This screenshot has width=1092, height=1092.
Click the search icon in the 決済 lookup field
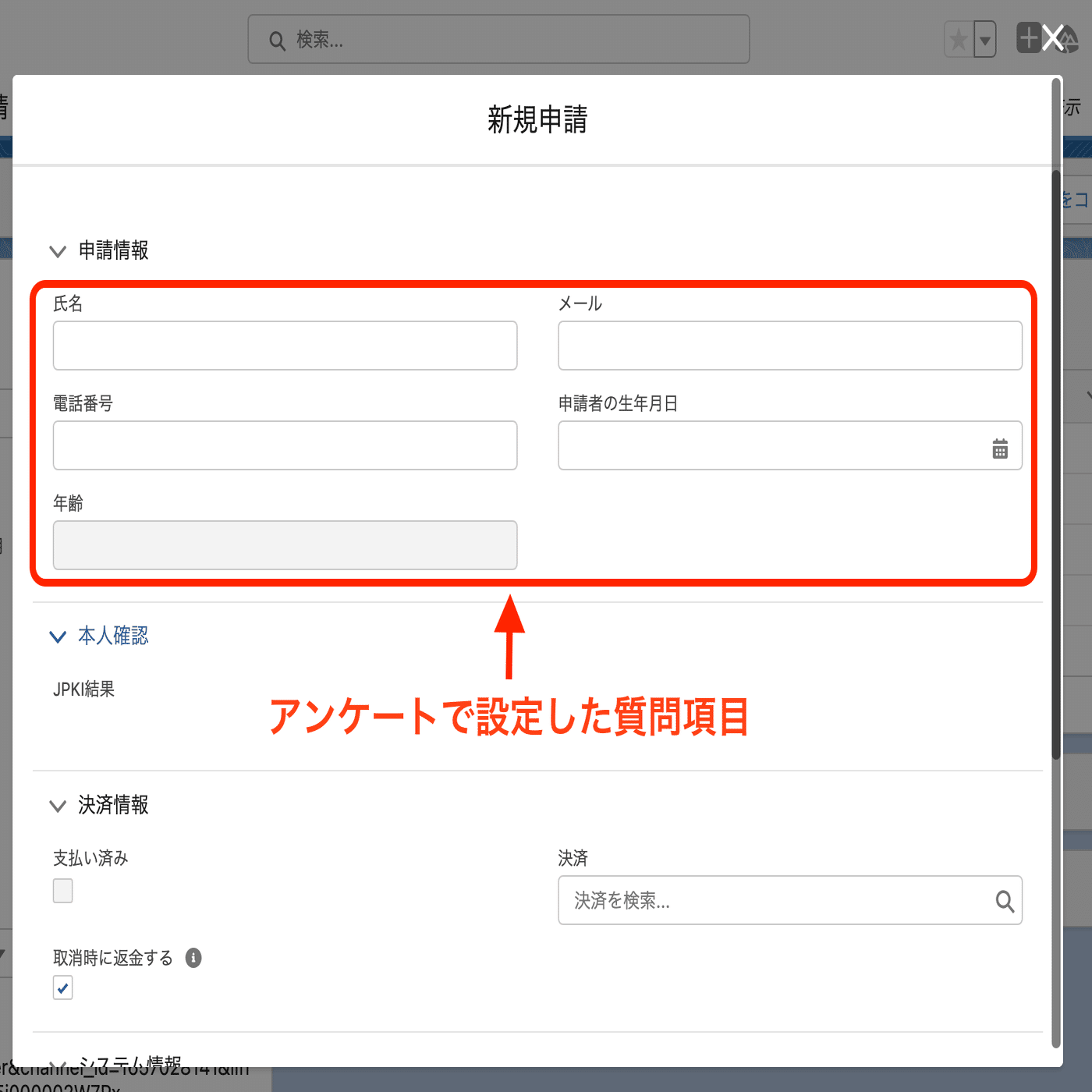(1003, 901)
